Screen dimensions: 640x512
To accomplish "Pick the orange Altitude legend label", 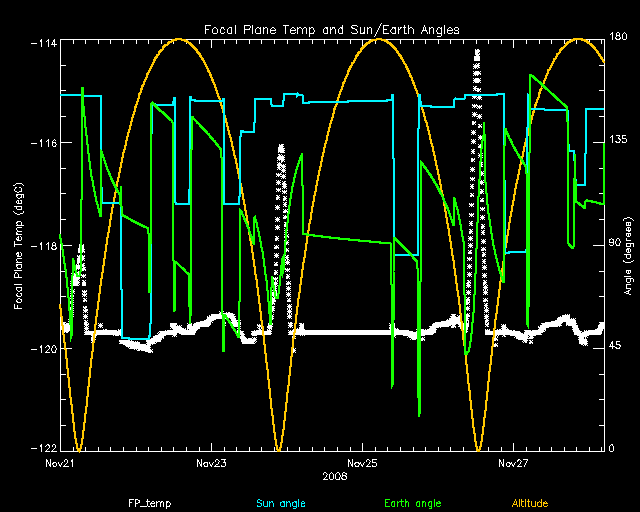I will pyautogui.click(x=535, y=504).
